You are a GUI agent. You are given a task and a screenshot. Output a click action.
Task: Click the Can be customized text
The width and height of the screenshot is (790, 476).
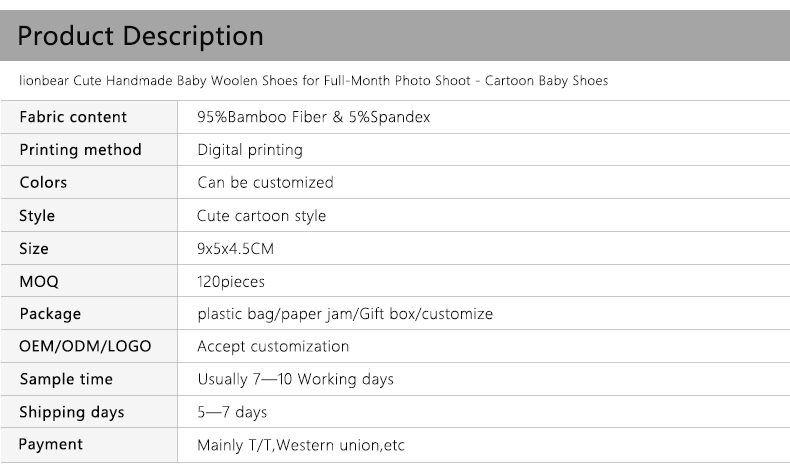(265, 183)
